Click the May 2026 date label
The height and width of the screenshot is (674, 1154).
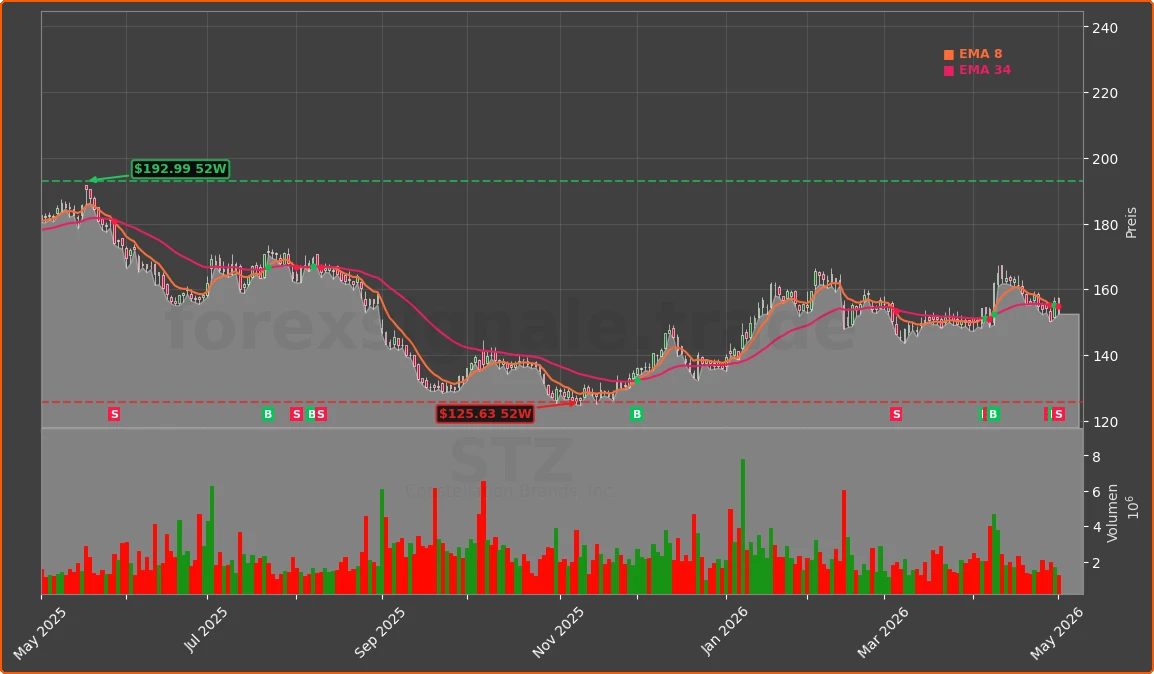[1057, 634]
